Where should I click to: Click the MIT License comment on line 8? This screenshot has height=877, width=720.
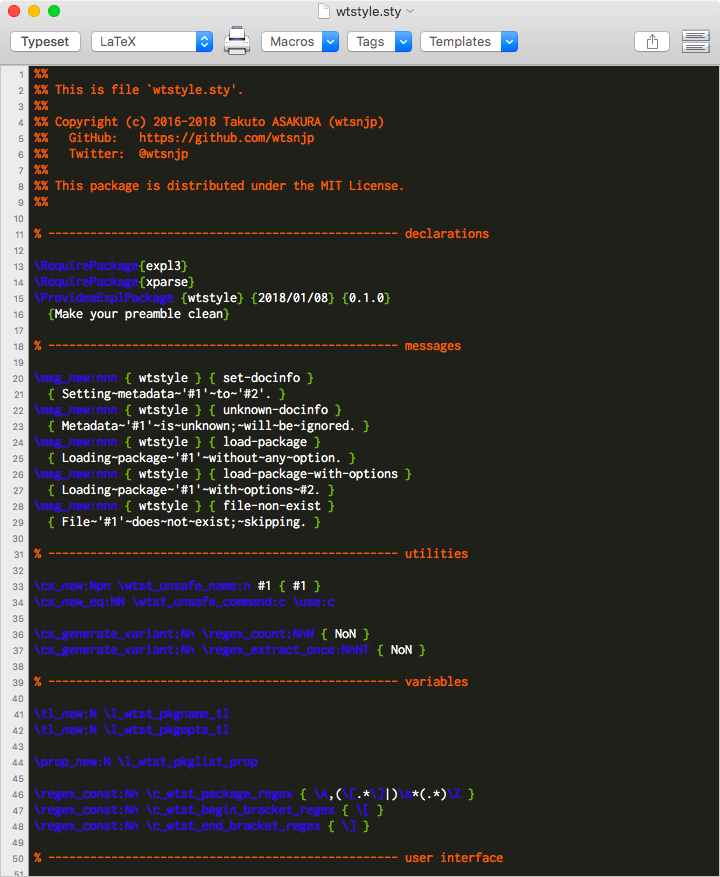(219, 186)
